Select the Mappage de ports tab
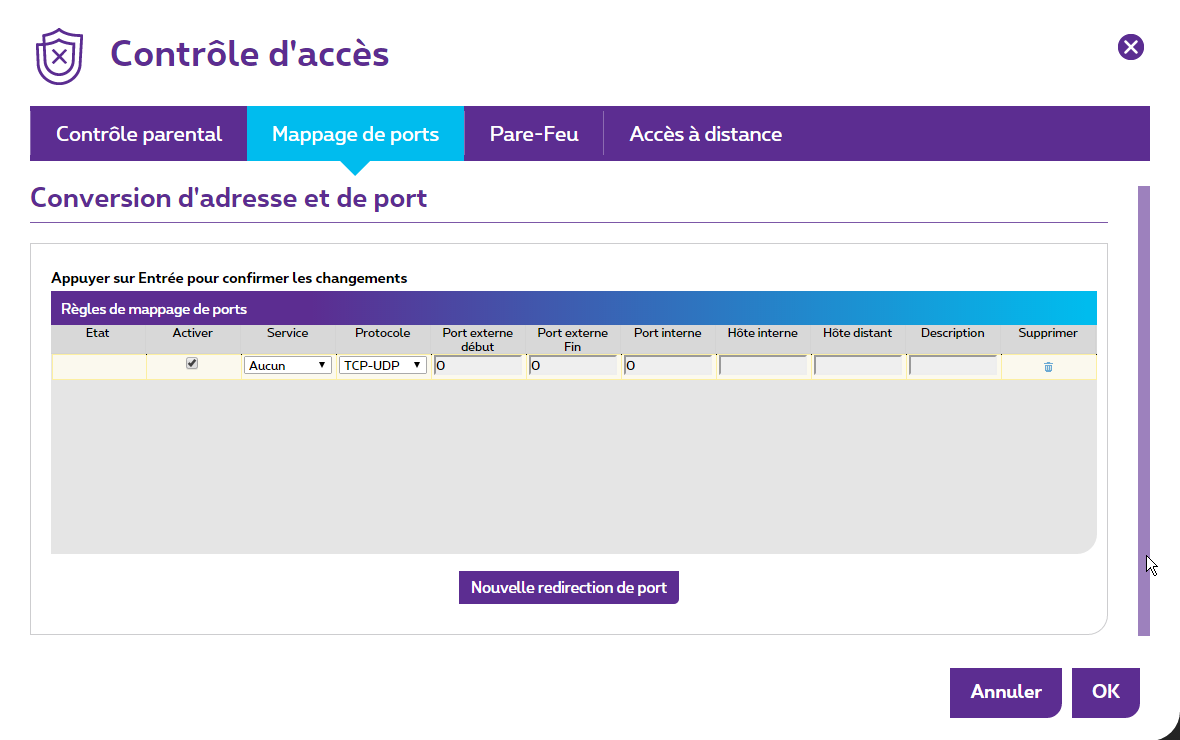The image size is (1180, 740). pos(355,134)
